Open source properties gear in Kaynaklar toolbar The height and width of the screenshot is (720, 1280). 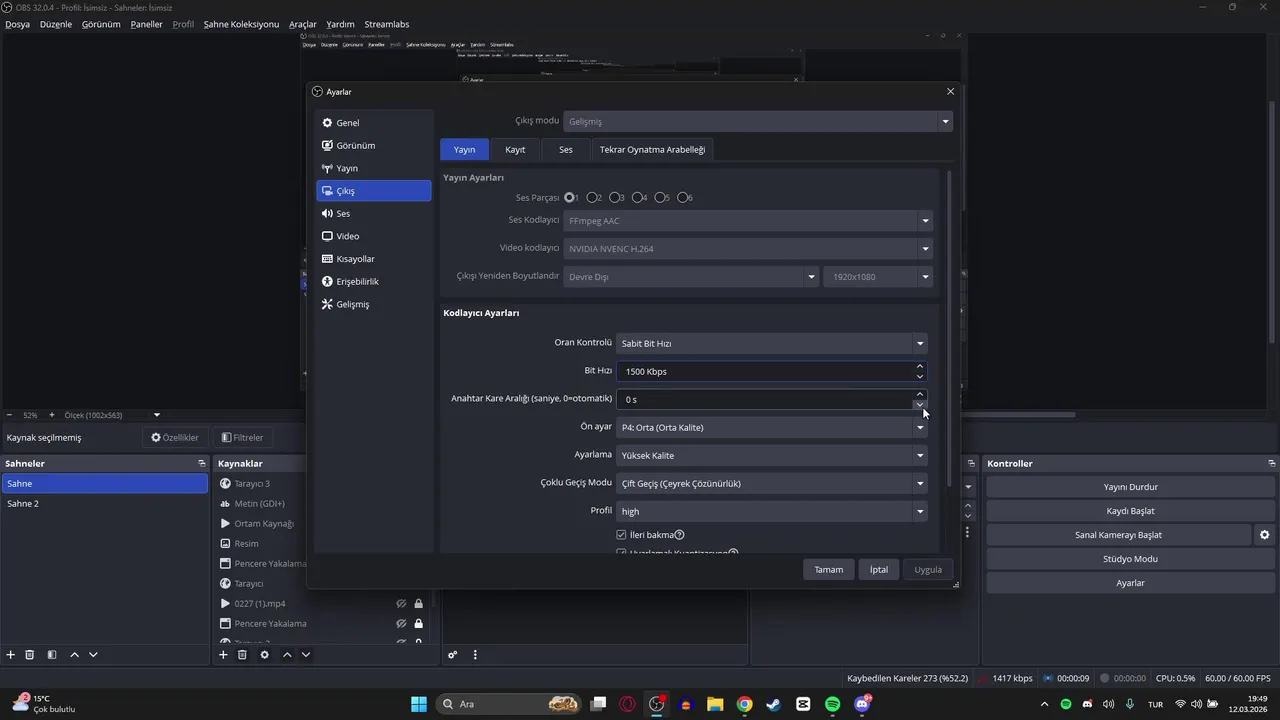click(x=264, y=655)
